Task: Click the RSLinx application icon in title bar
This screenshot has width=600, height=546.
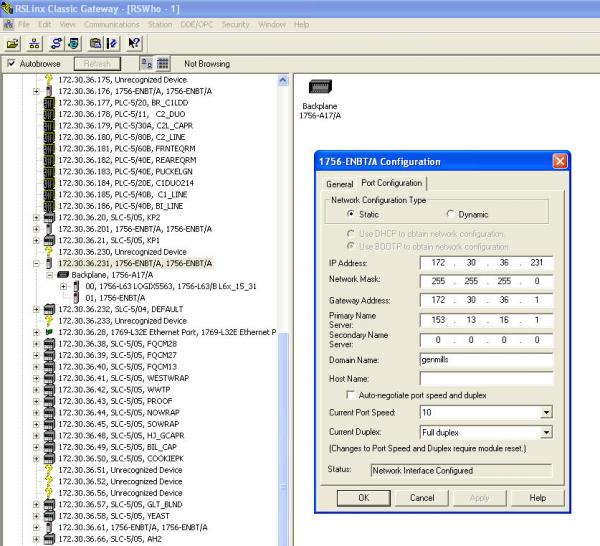Action: (x=7, y=8)
